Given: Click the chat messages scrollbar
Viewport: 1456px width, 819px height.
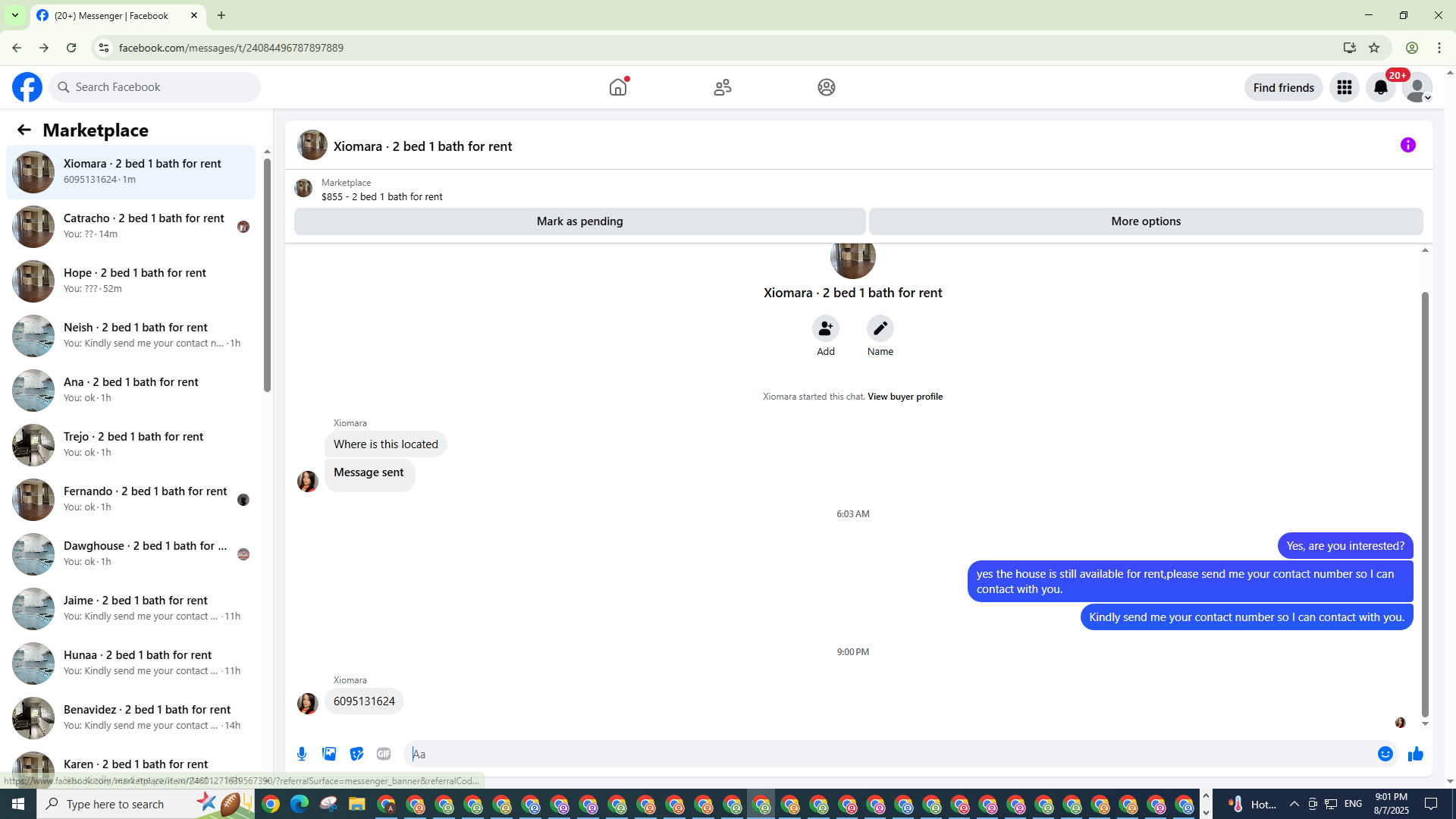Looking at the screenshot, I should point(1425,504).
